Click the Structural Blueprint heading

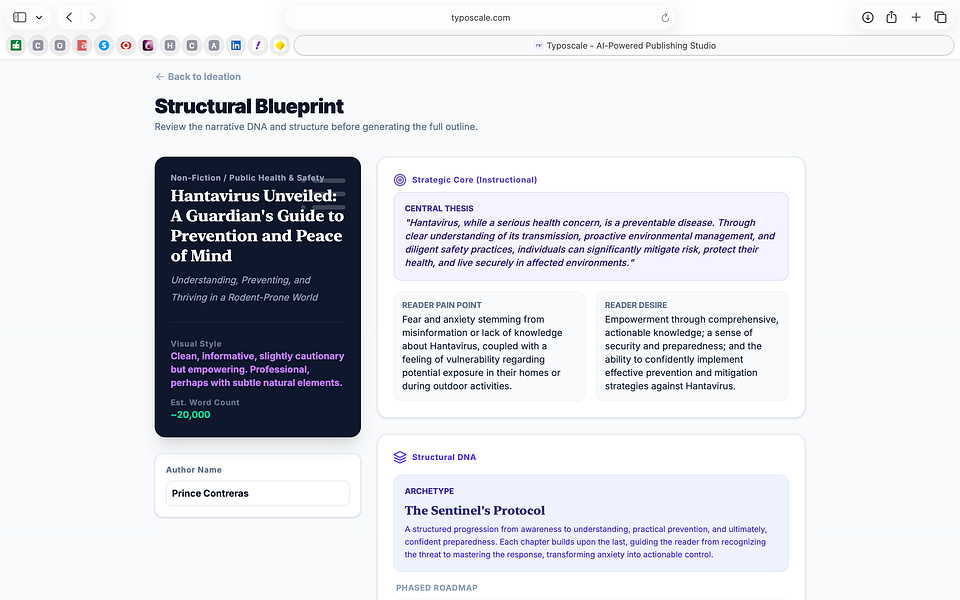249,107
